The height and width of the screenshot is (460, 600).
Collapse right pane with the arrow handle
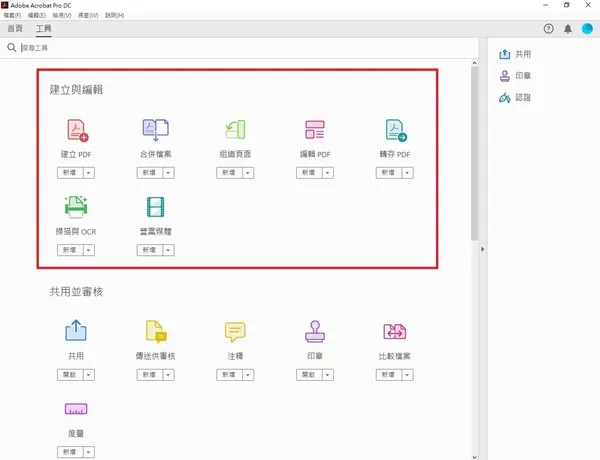pyautogui.click(x=483, y=250)
